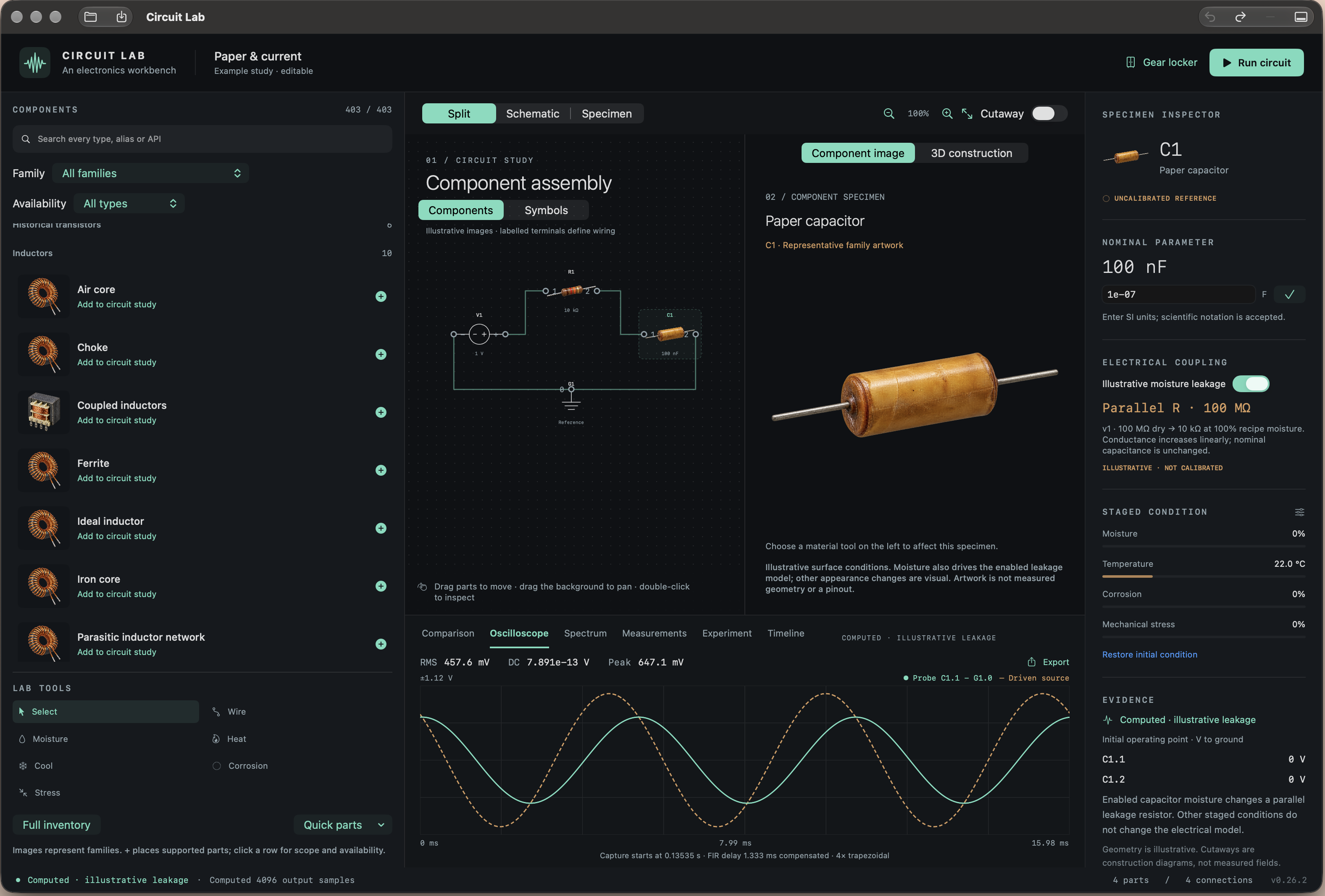Switch assembly to Symbols mode
Image resolution: width=1325 pixels, height=896 pixels.
[x=546, y=210]
